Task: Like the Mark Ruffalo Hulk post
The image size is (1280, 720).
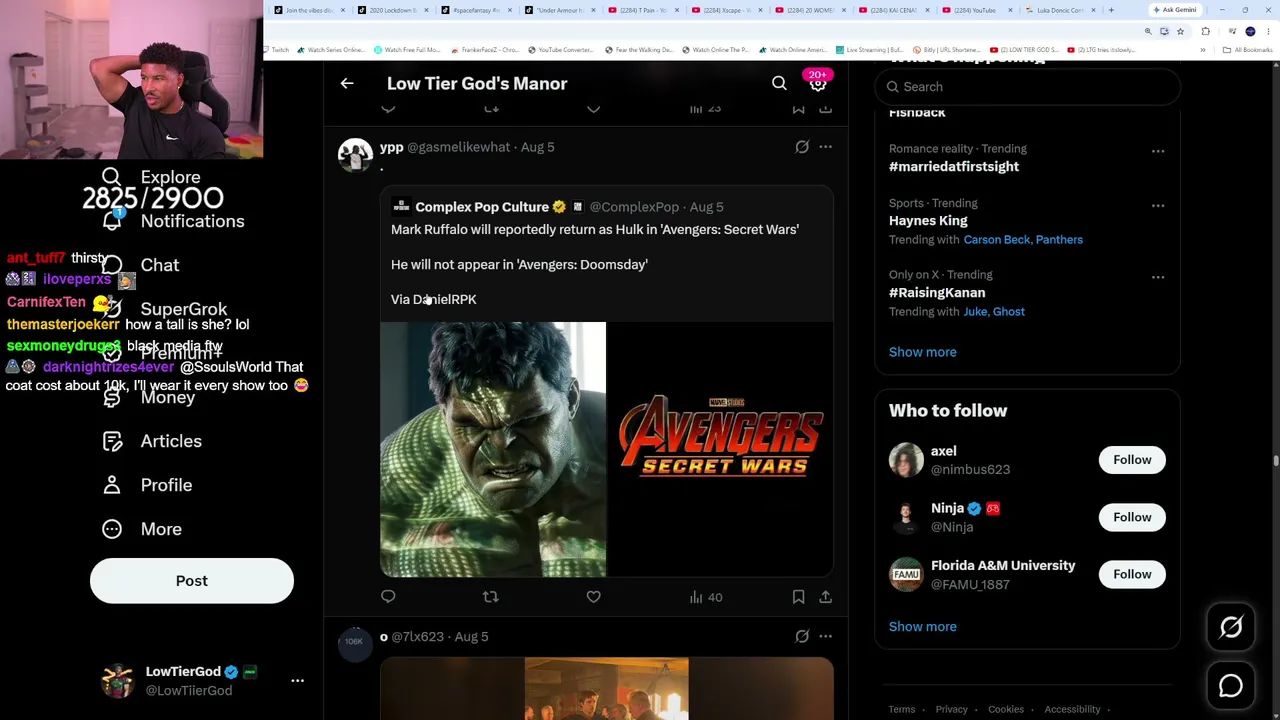Action: [x=593, y=597]
